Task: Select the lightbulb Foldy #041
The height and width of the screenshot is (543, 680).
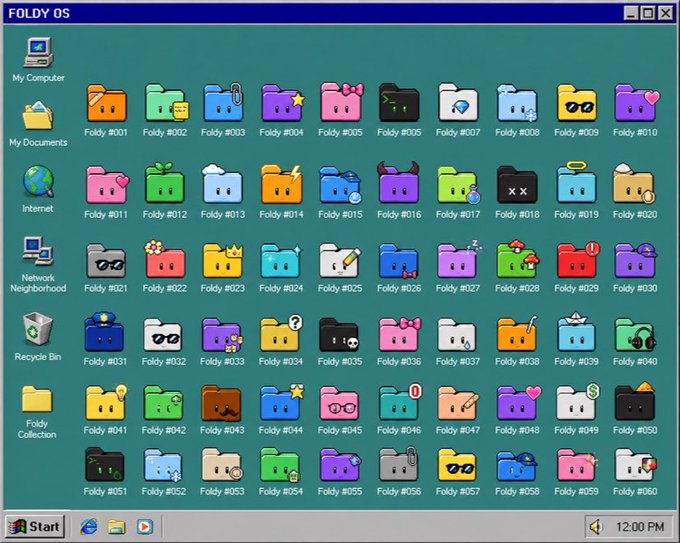Action: pyautogui.click(x=106, y=402)
